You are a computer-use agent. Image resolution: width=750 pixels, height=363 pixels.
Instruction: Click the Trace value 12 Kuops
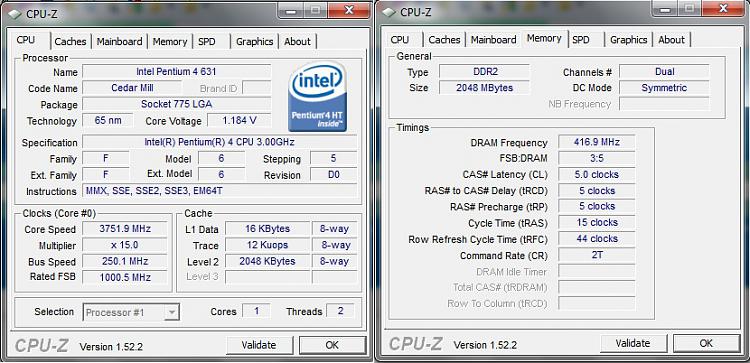(x=267, y=245)
